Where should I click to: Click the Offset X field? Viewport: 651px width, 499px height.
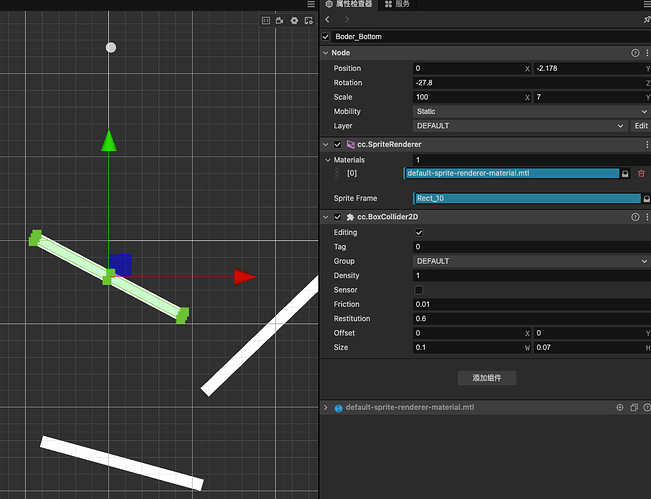tap(472, 333)
